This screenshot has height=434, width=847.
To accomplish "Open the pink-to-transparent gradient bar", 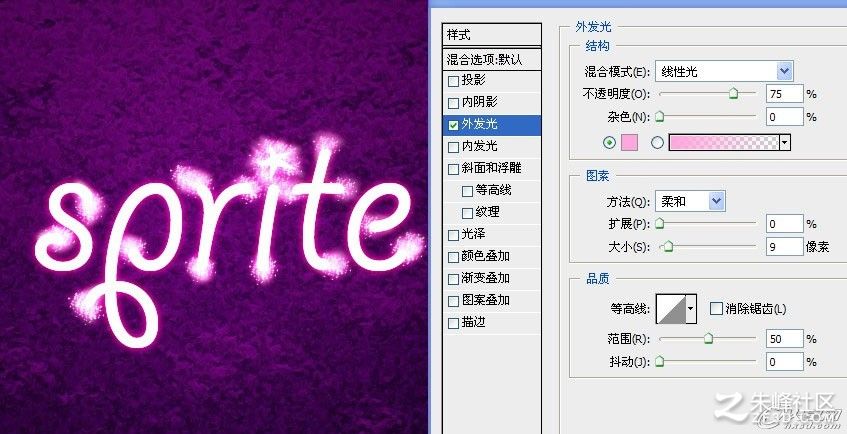I will pos(724,143).
